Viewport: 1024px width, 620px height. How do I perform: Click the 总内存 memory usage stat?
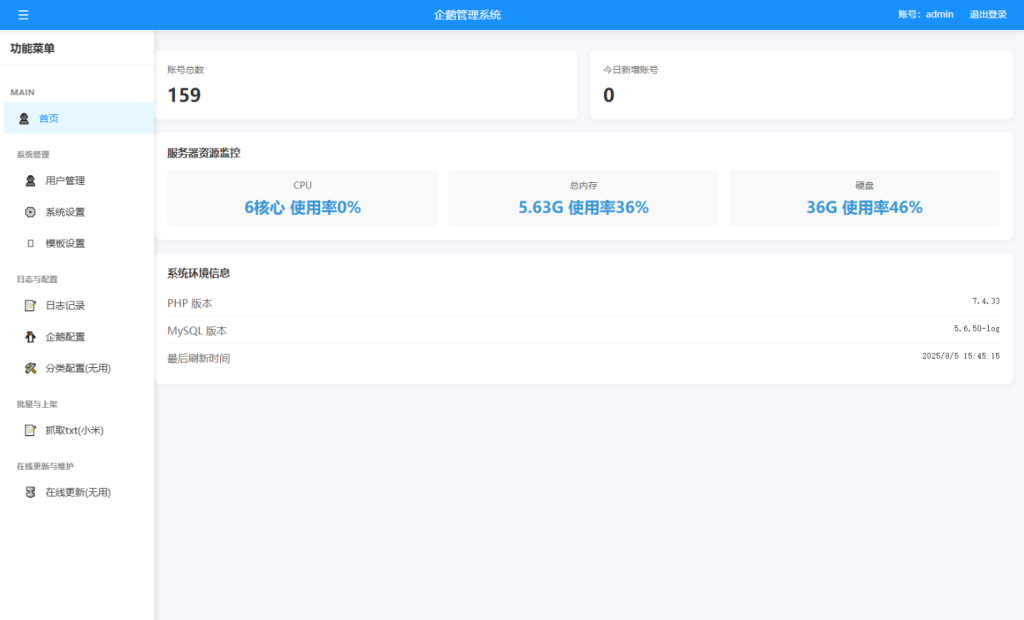pos(583,198)
